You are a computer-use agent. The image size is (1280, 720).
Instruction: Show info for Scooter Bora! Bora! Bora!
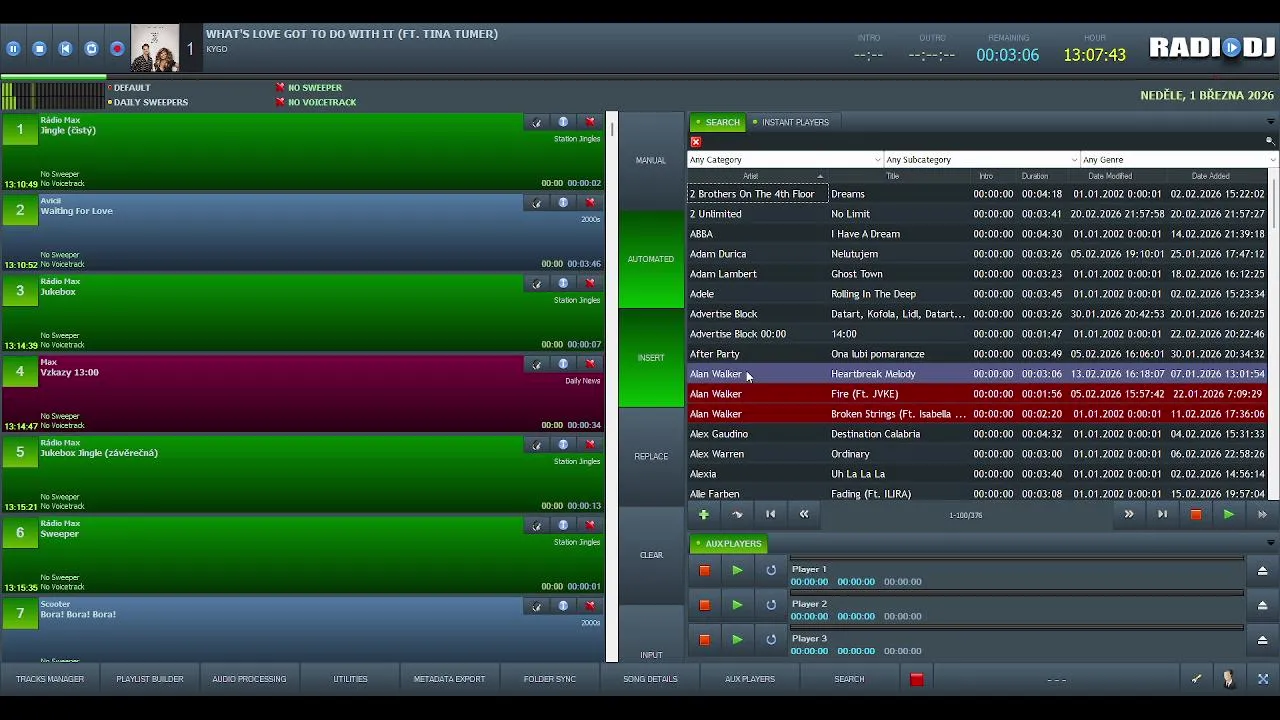pos(563,606)
